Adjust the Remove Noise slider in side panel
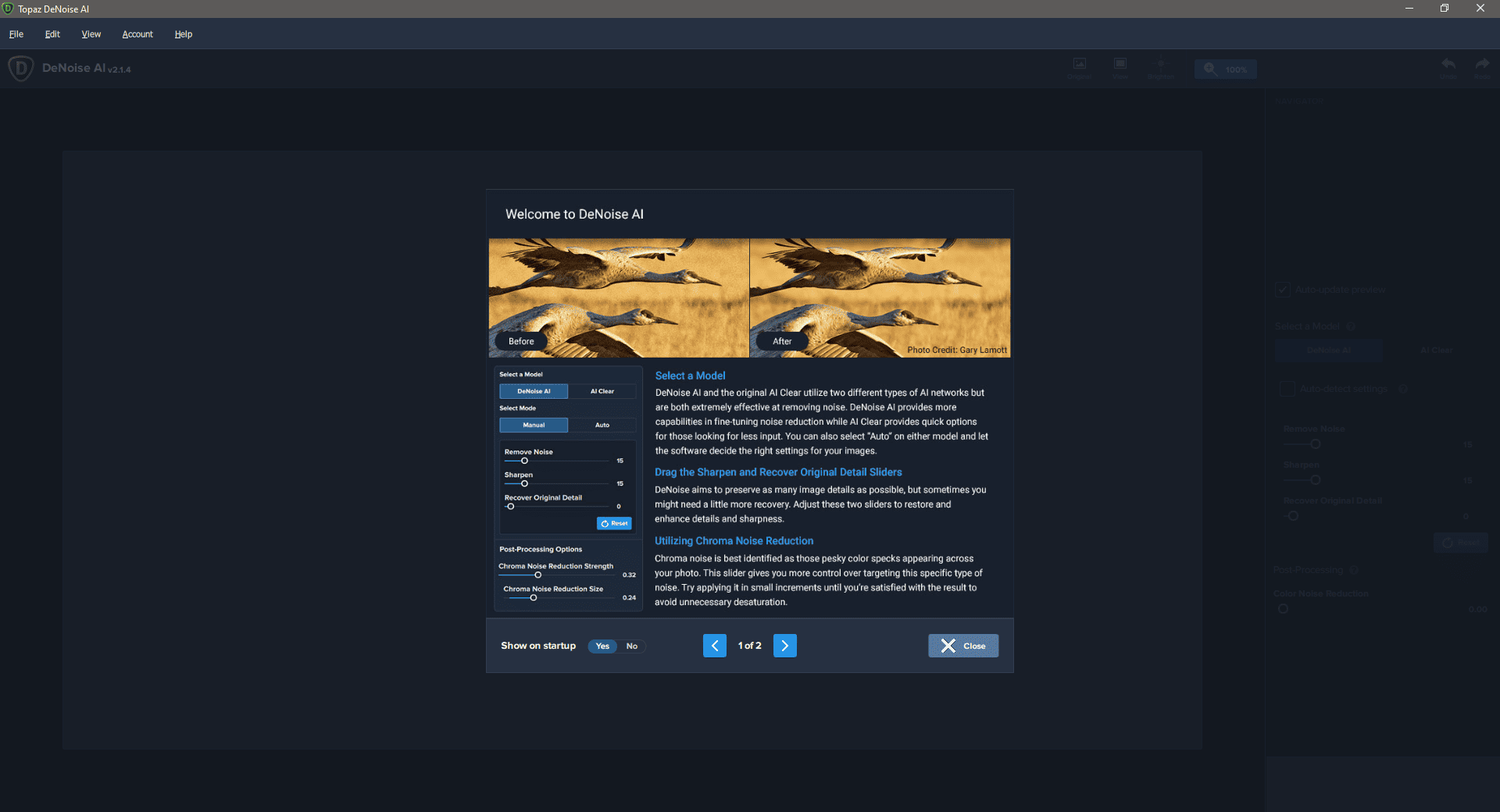Viewport: 1500px width, 812px height. tap(1316, 444)
